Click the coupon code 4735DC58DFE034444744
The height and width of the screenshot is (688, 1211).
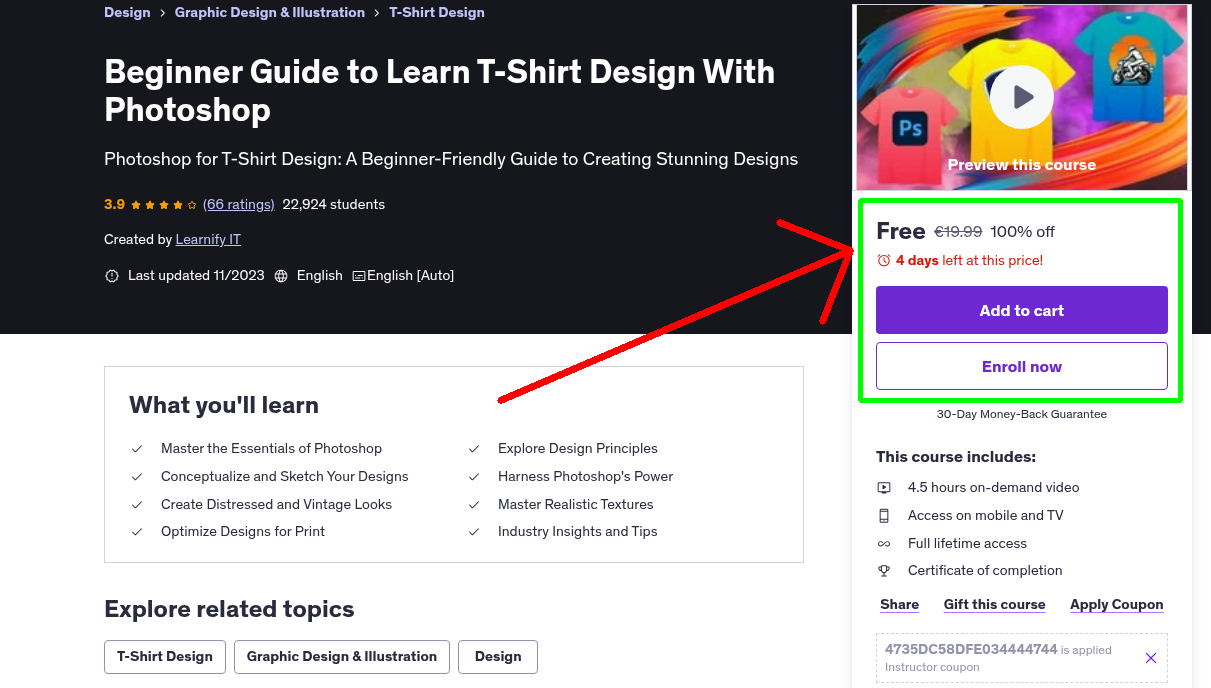pos(970,649)
